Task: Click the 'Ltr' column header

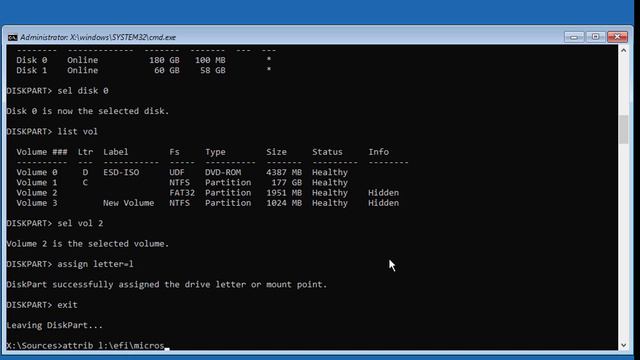Action: point(85,152)
